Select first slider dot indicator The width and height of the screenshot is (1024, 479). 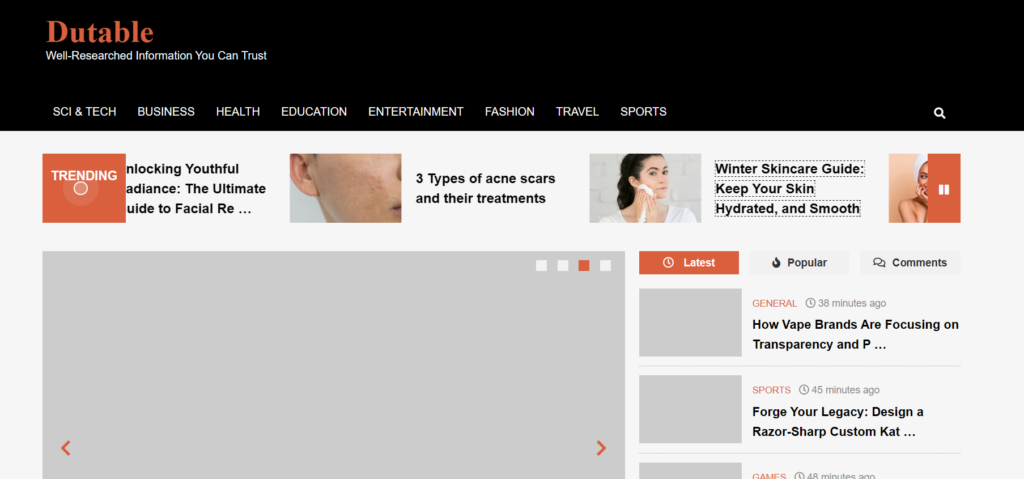click(541, 265)
